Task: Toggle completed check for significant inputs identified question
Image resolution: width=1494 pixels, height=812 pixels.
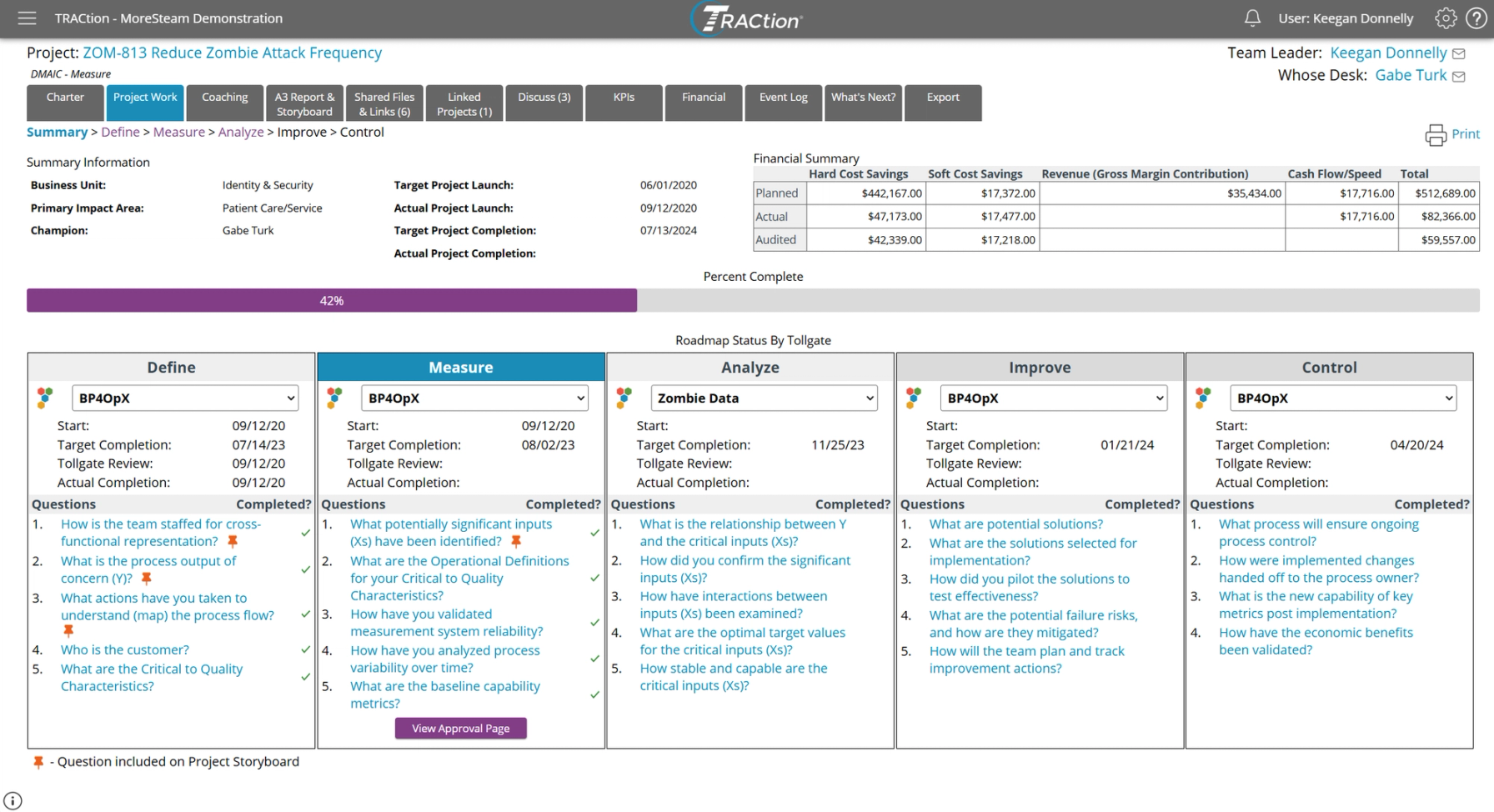Action: pyautogui.click(x=594, y=533)
